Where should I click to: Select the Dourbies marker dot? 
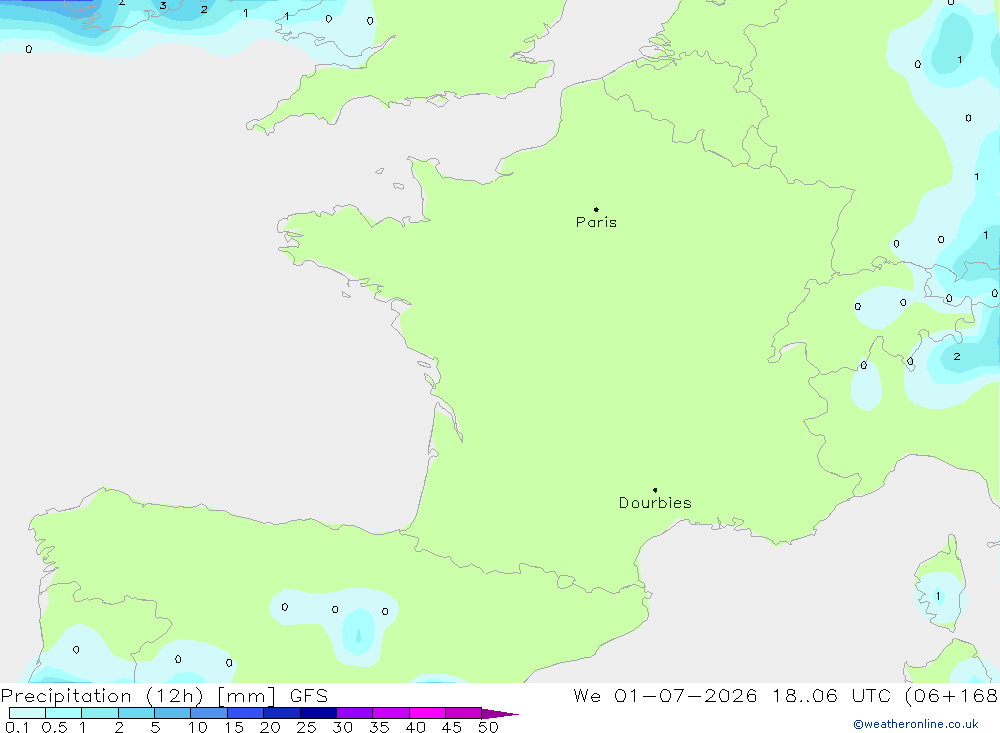pyautogui.click(x=655, y=490)
